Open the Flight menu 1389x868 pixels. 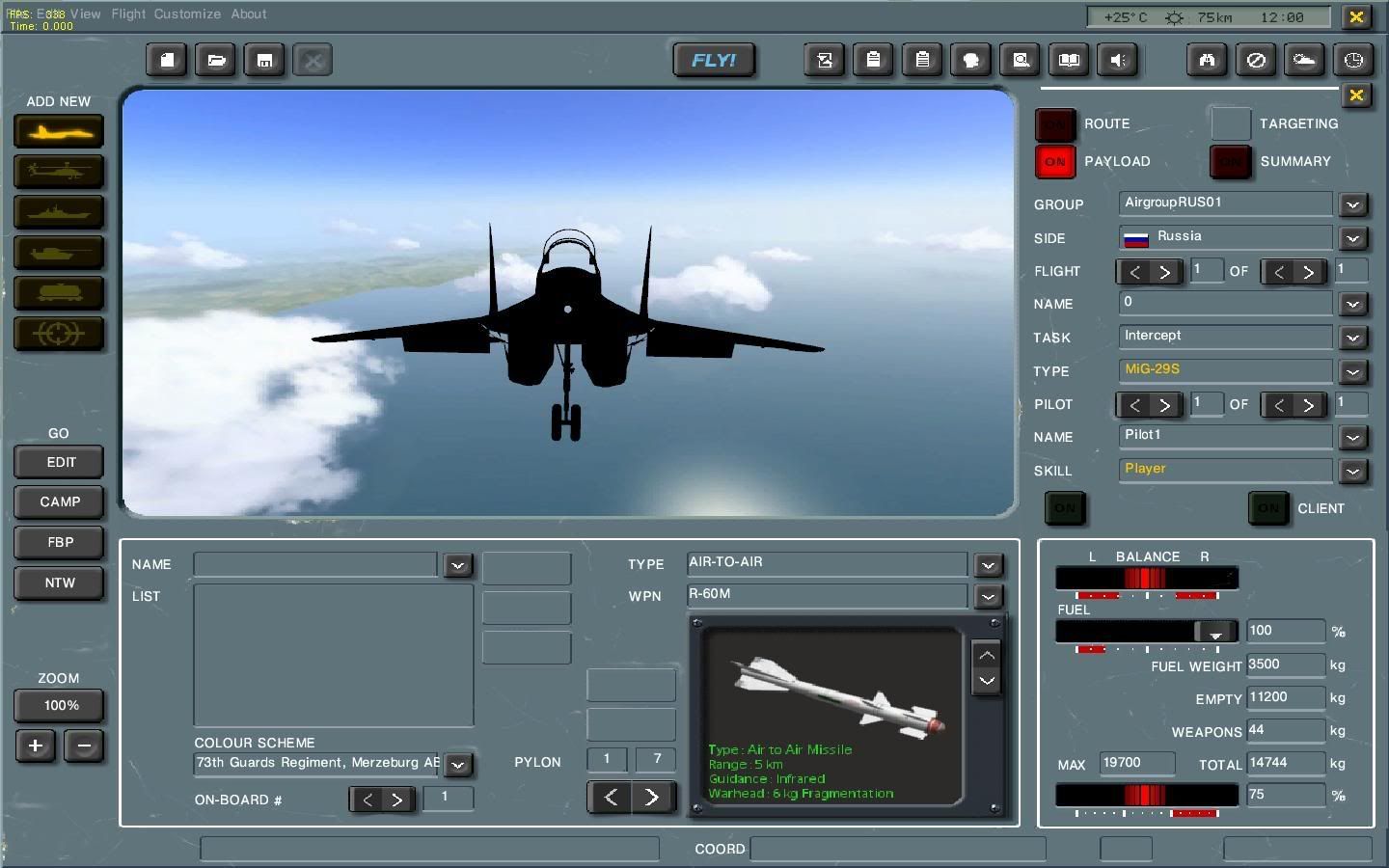128,14
